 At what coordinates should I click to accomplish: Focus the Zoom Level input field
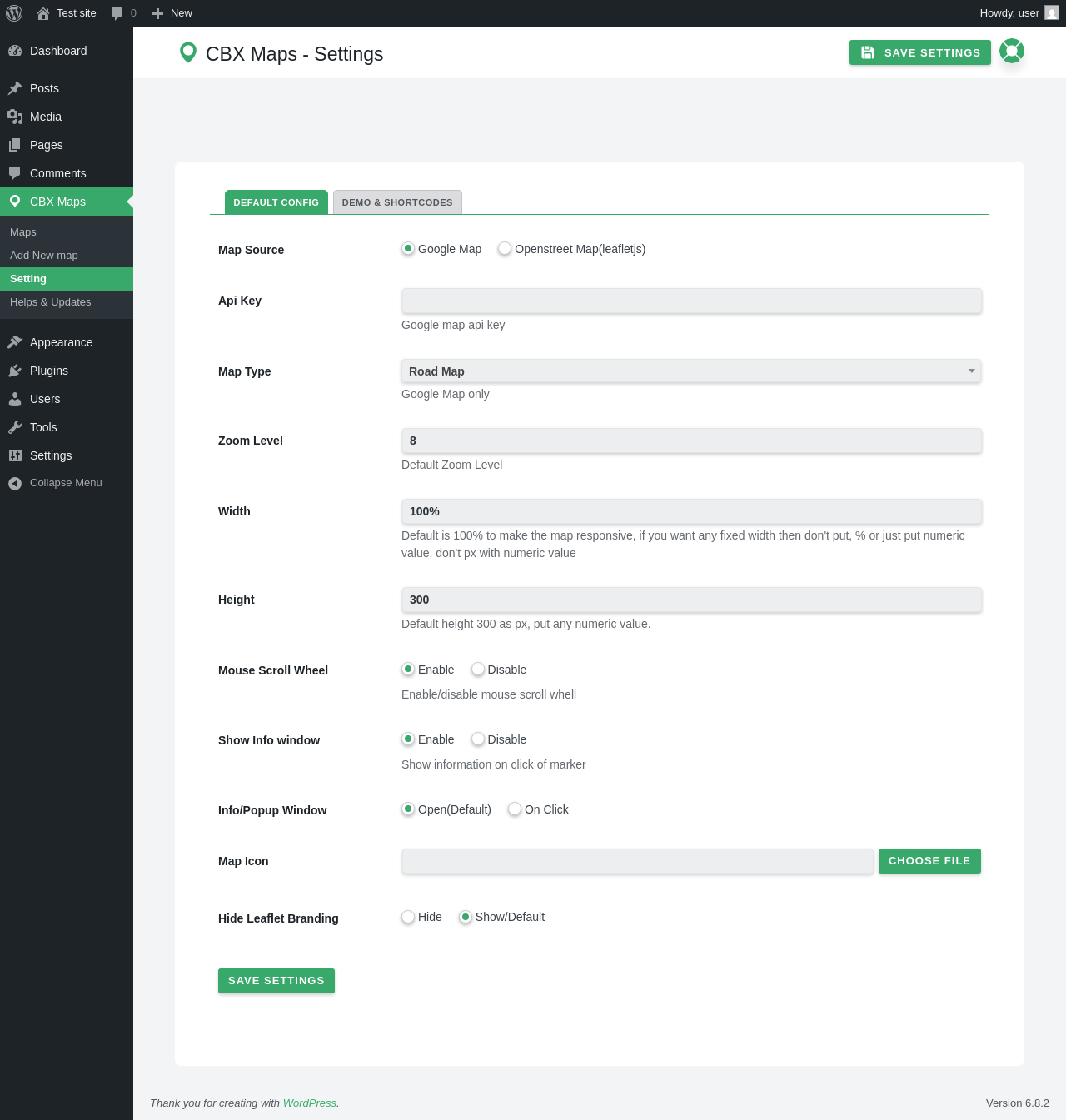pyautogui.click(x=691, y=441)
